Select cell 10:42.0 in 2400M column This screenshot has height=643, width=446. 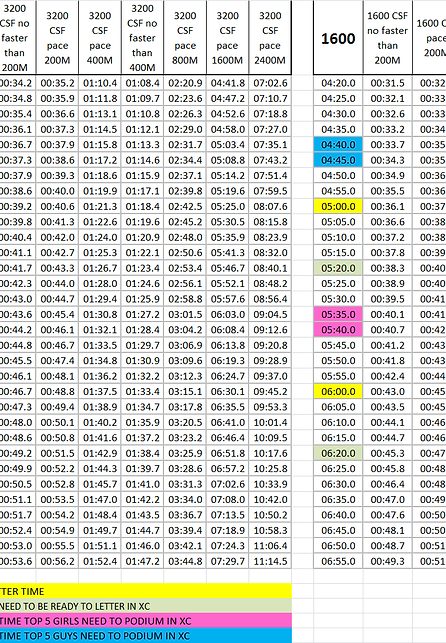[x=270, y=499]
